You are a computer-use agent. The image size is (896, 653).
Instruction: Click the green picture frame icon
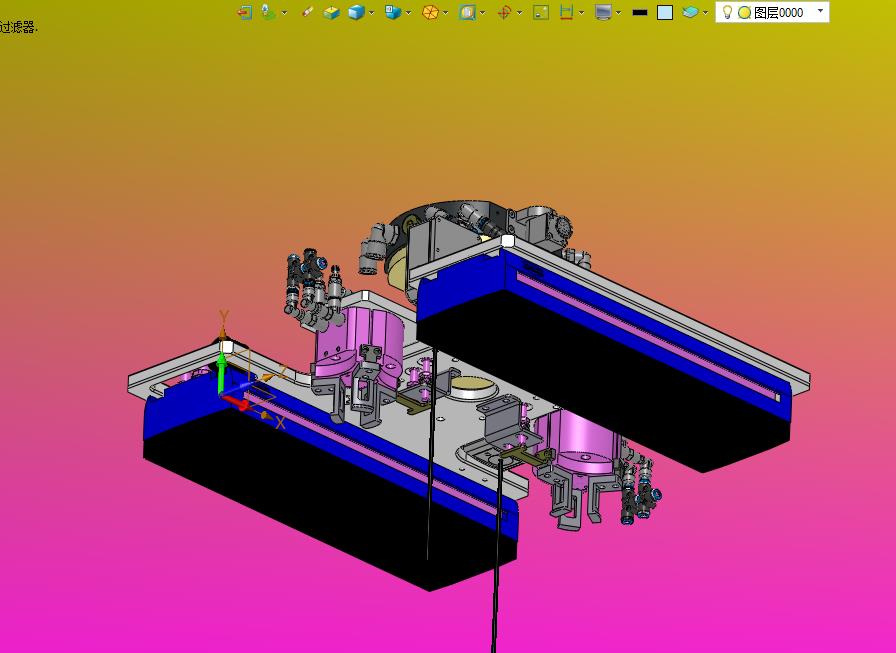541,13
